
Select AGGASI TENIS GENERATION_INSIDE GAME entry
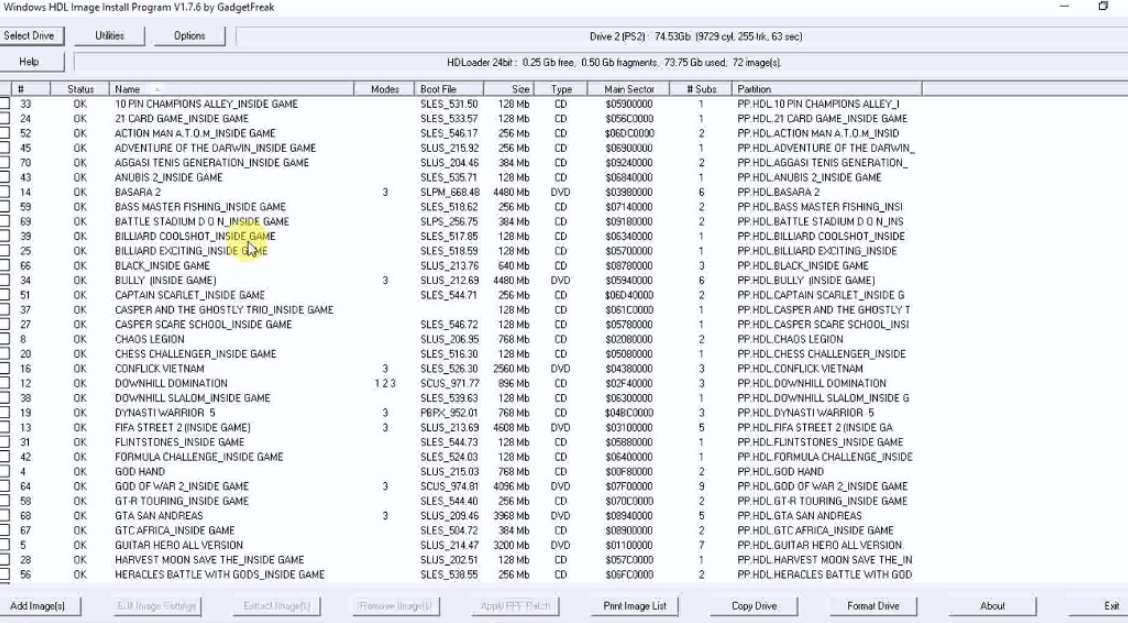point(212,163)
